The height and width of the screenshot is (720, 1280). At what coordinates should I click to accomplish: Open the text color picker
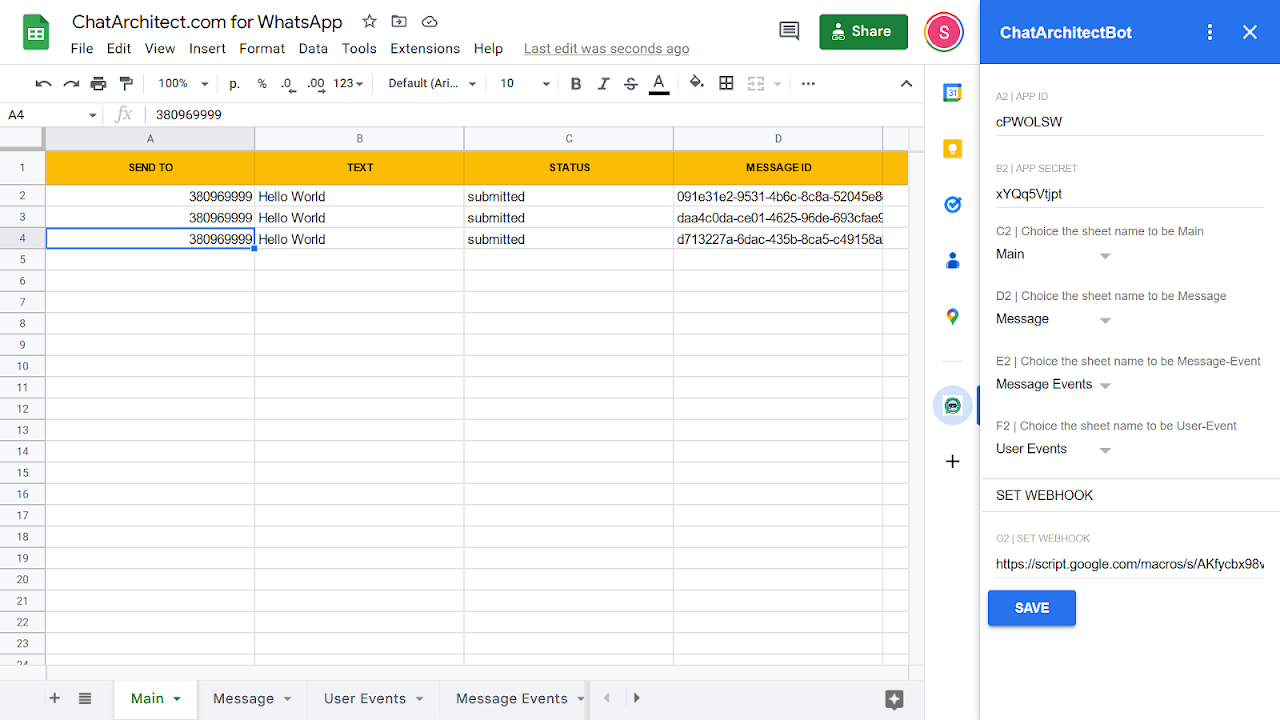[659, 84]
